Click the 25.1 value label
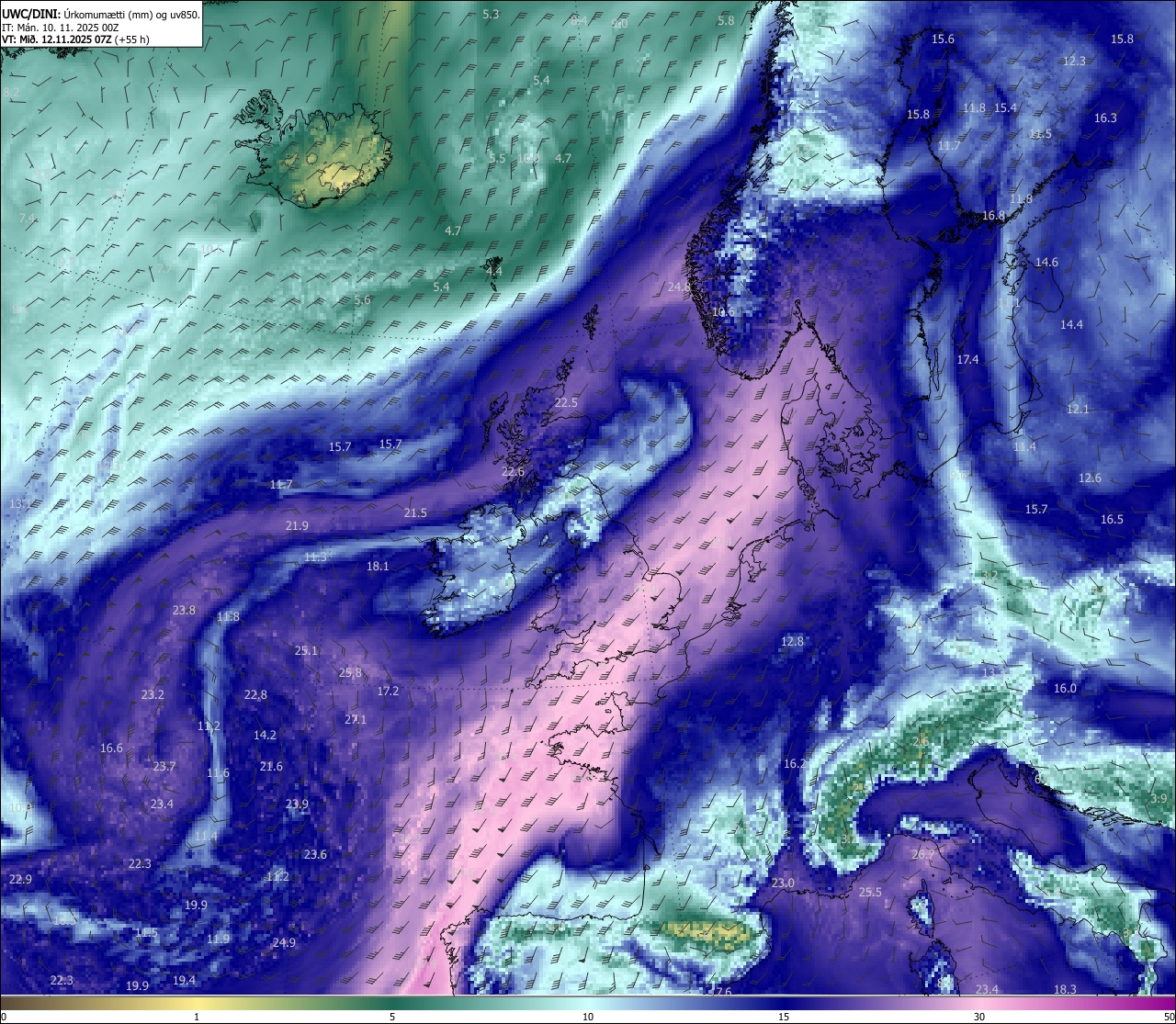1176x1024 pixels. [x=306, y=651]
